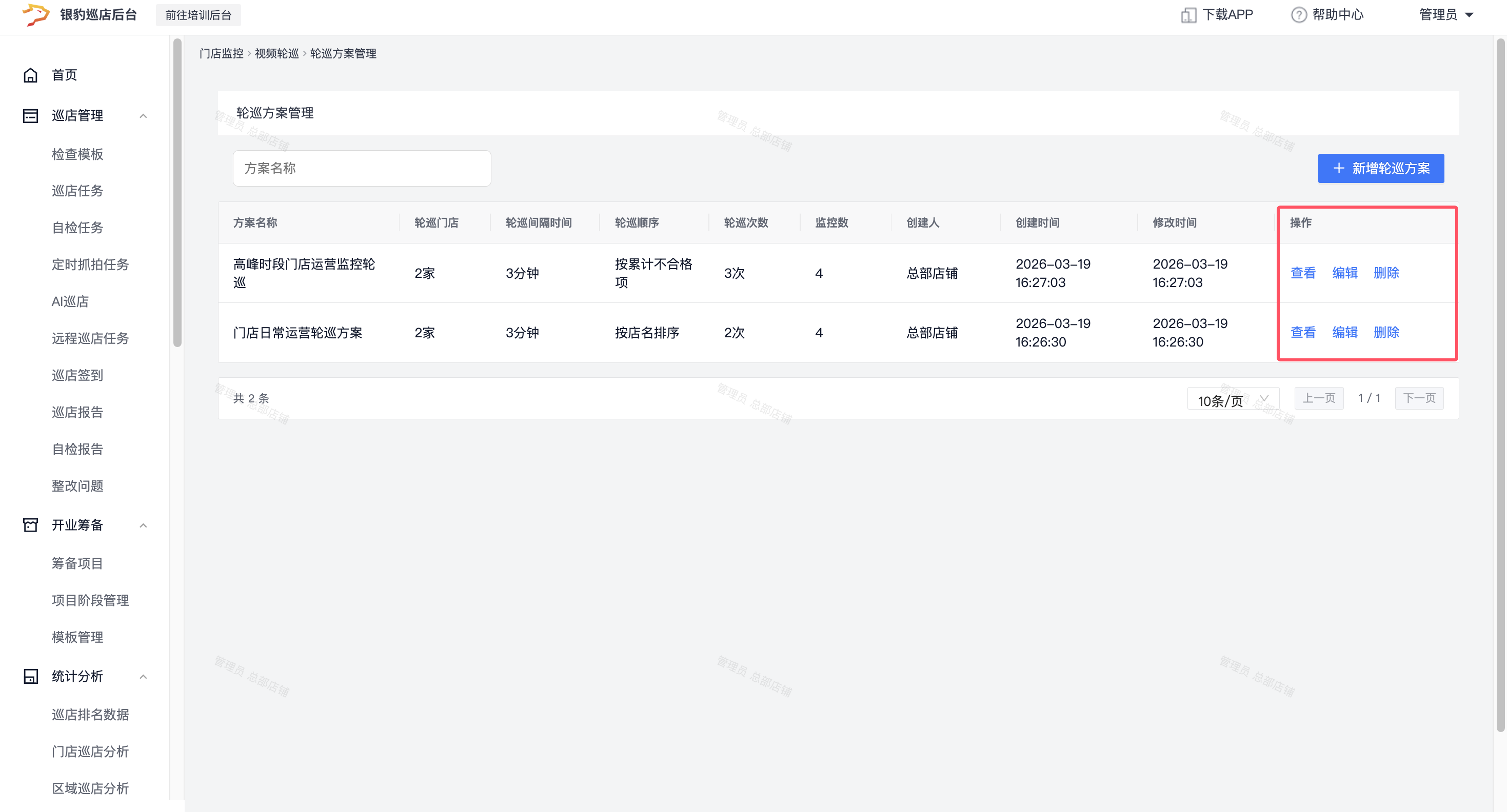Screen dimensions: 1507x812
Task: Collapse the 统计分析 menu chevron
Action: coord(143,676)
